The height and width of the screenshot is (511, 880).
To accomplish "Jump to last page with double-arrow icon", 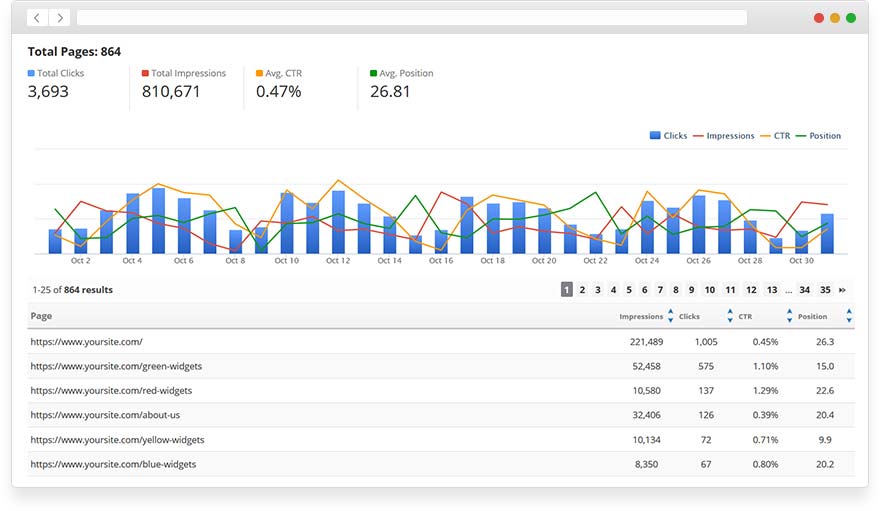I will pos(842,290).
